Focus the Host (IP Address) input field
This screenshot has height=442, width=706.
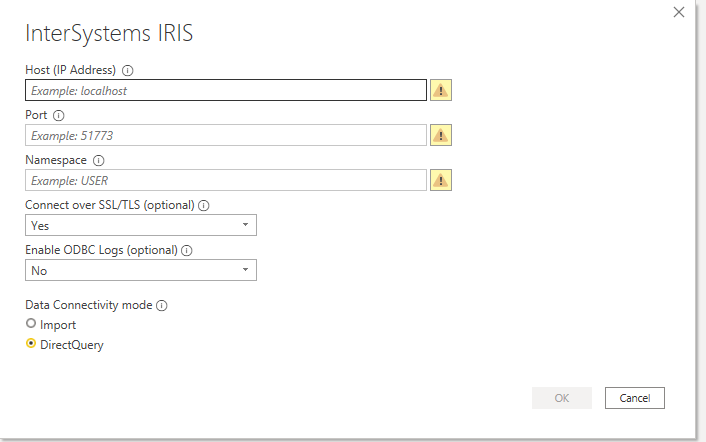point(226,90)
